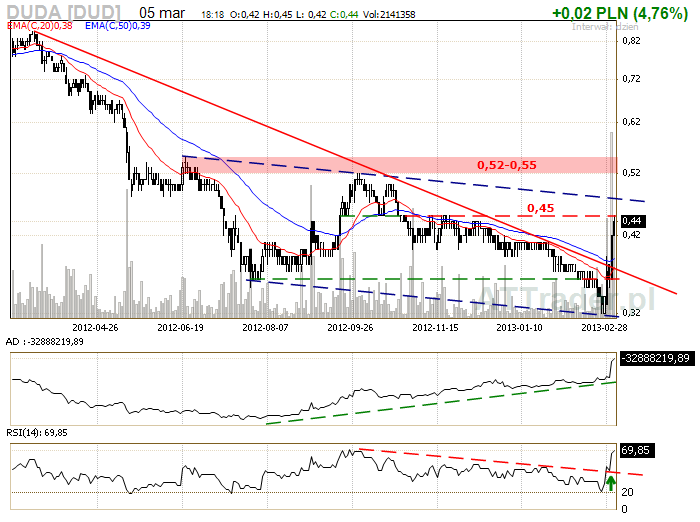Click the 2012-04-26 date axis label
Image resolution: width=700 pixels, height=522 pixels.
pos(95,327)
